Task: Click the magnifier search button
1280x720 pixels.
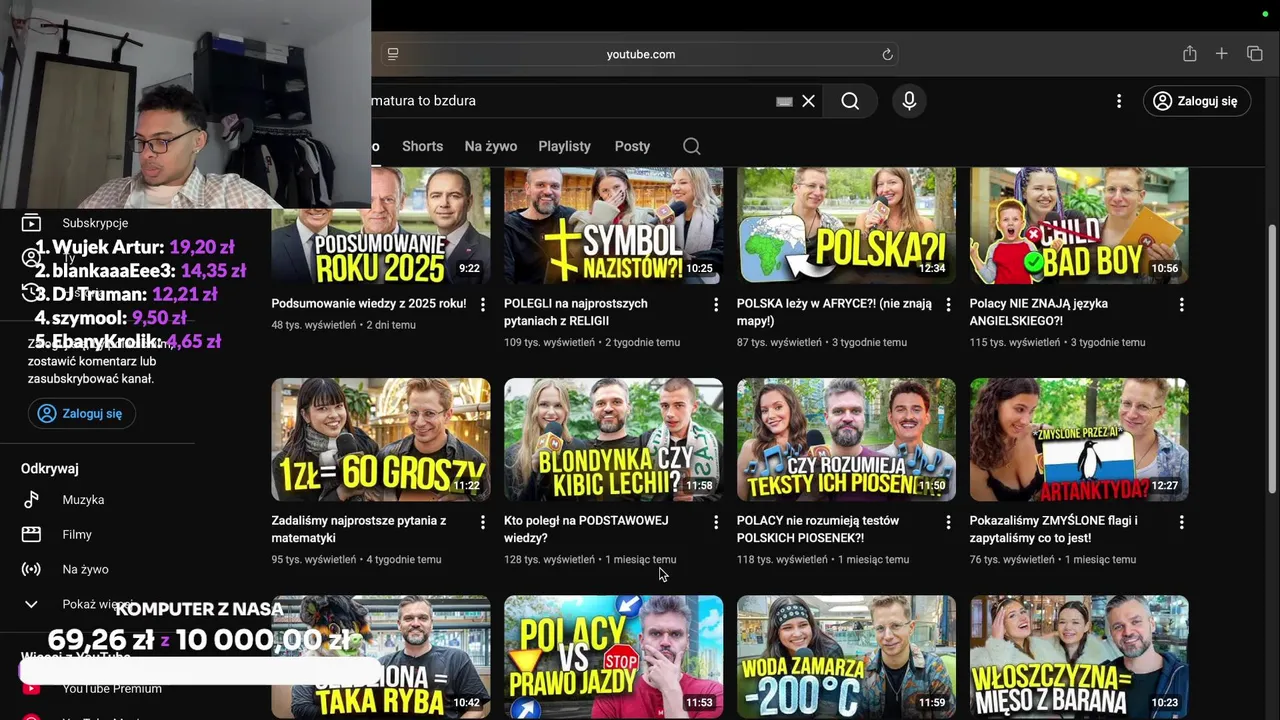Action: [x=850, y=101]
